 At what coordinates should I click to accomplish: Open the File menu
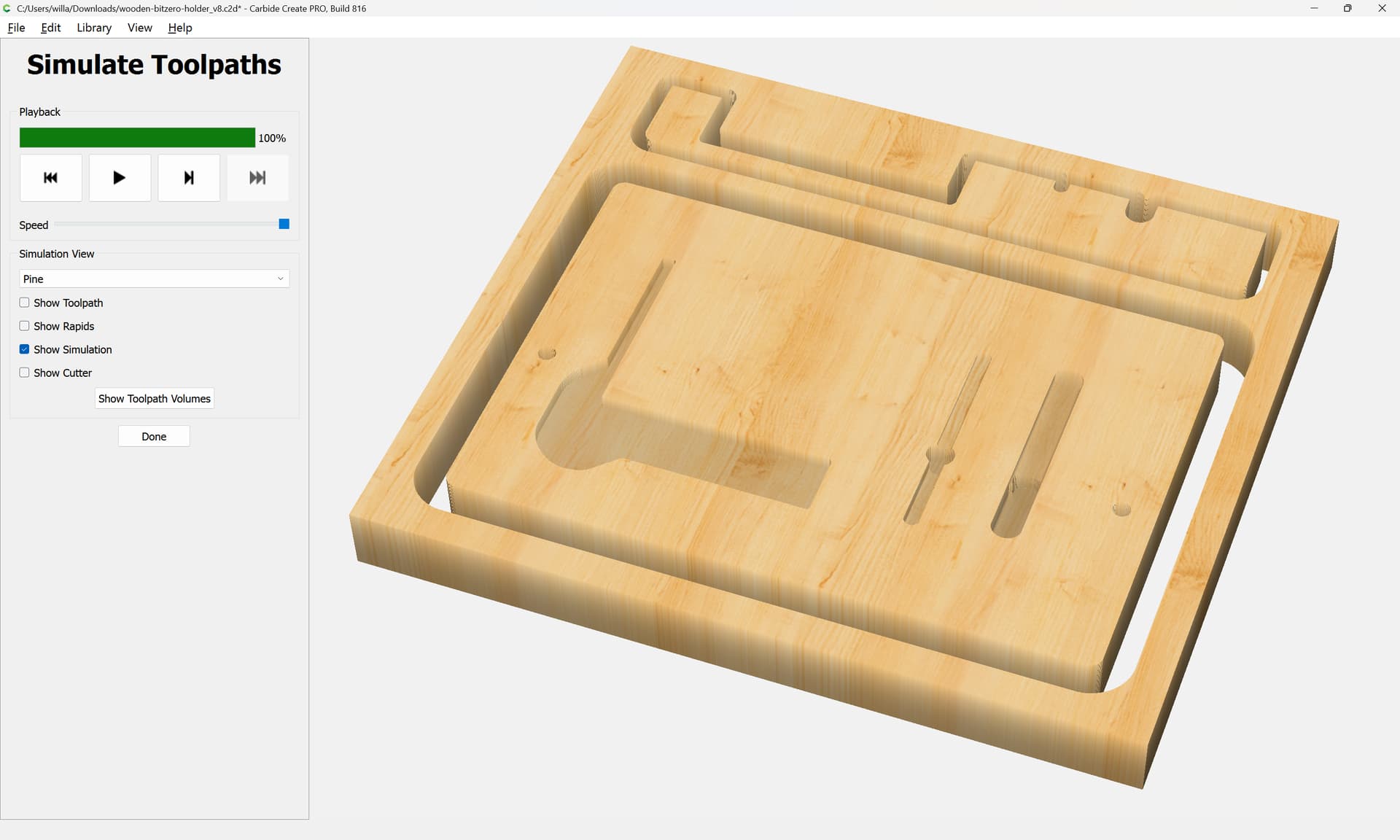click(16, 28)
